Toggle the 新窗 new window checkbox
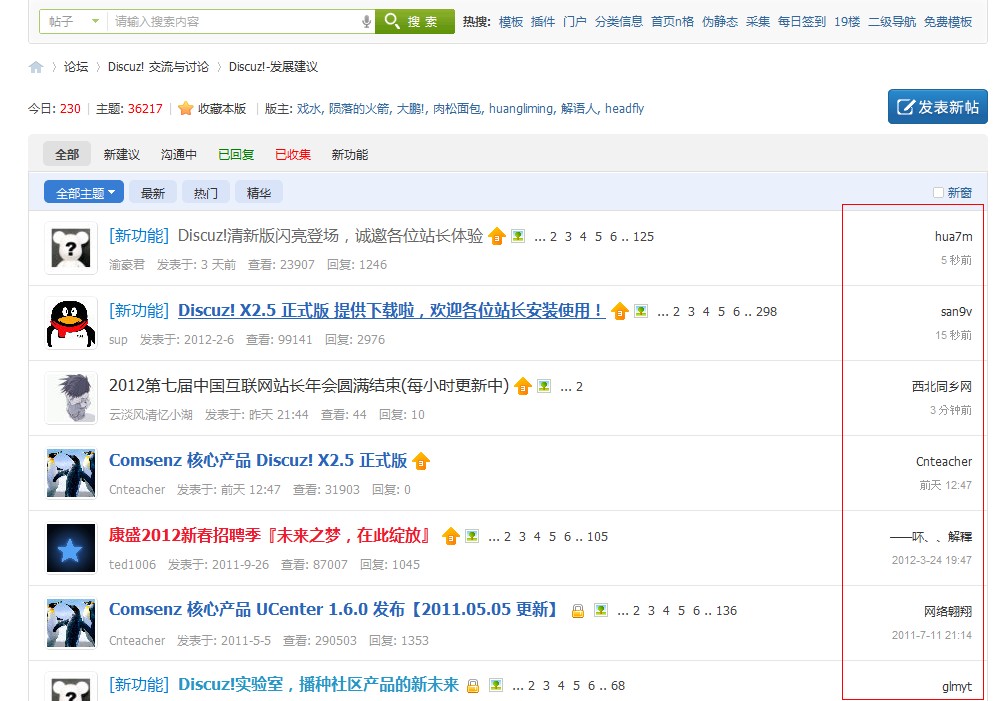995x701 pixels. pos(938,192)
